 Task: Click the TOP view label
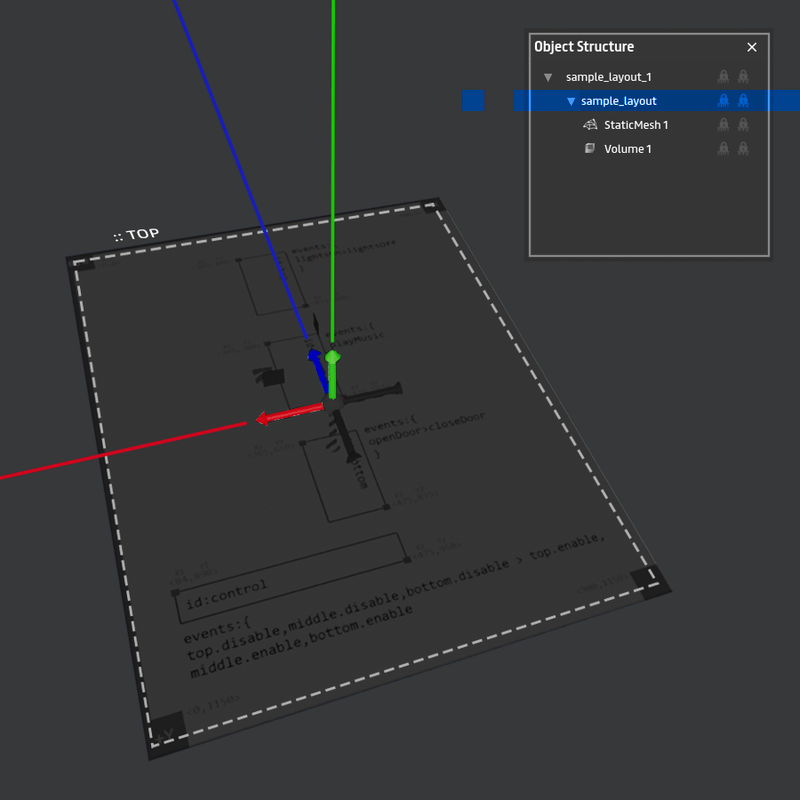click(137, 235)
